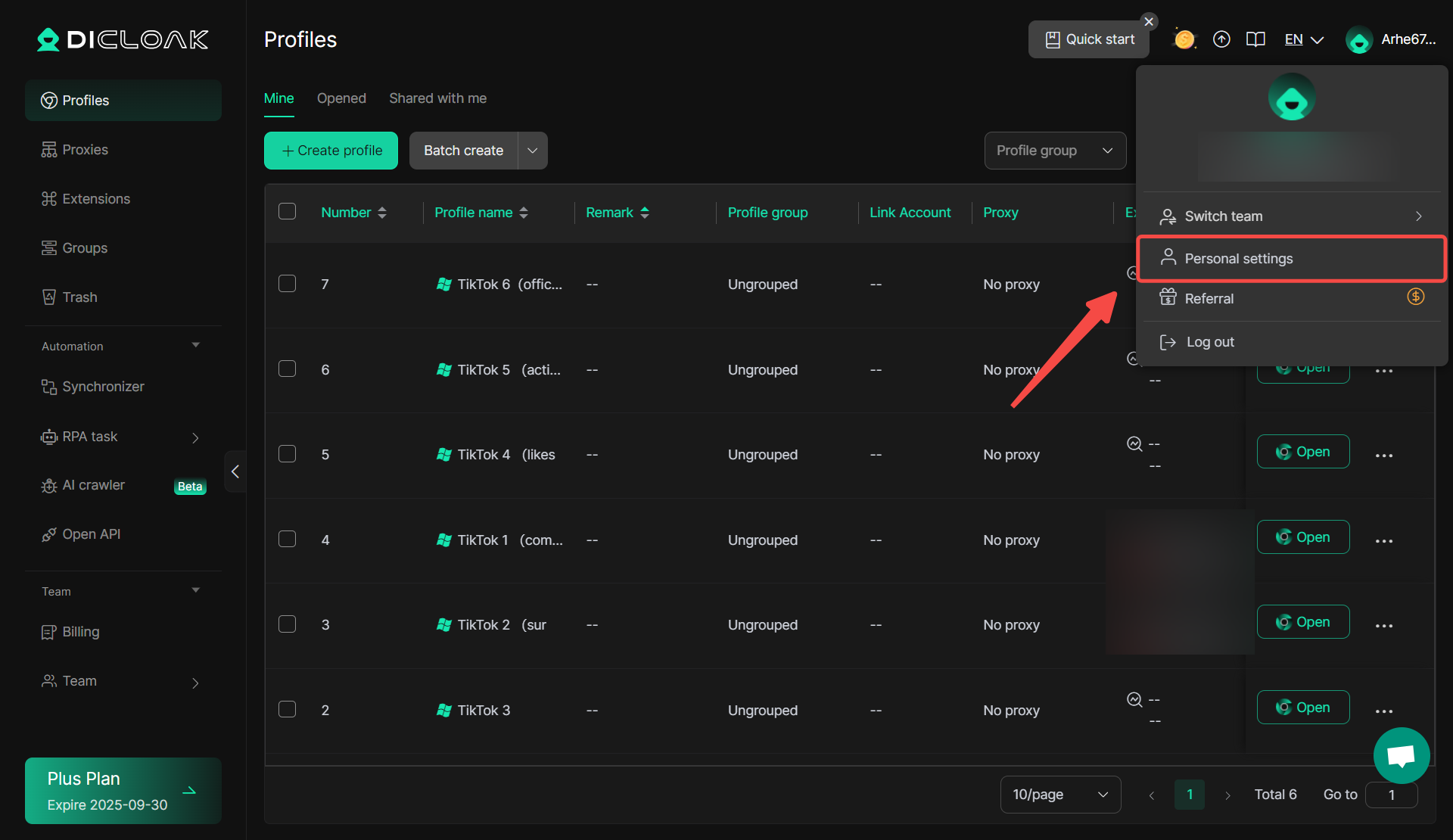Check the box for profile number 6
This screenshot has width=1453, height=840.
pyautogui.click(x=287, y=369)
